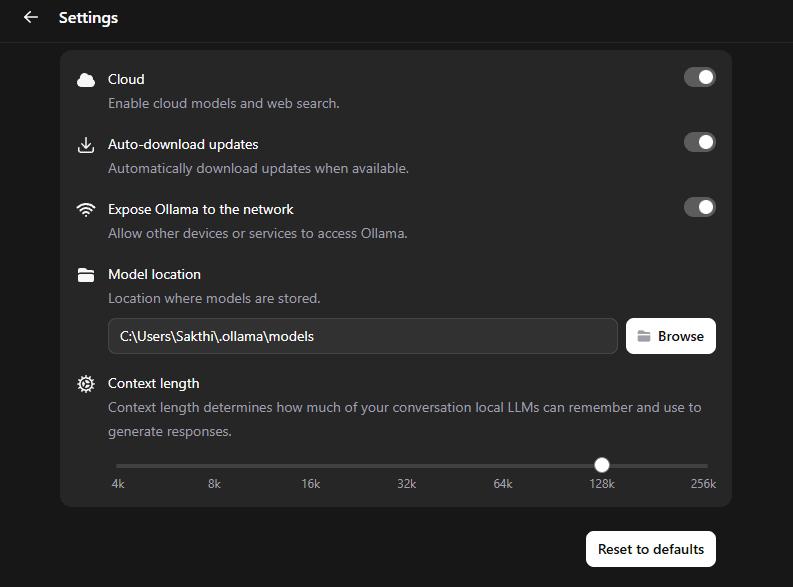The width and height of the screenshot is (793, 587).
Task: Click the Model location folder icon
Action: pos(86,275)
